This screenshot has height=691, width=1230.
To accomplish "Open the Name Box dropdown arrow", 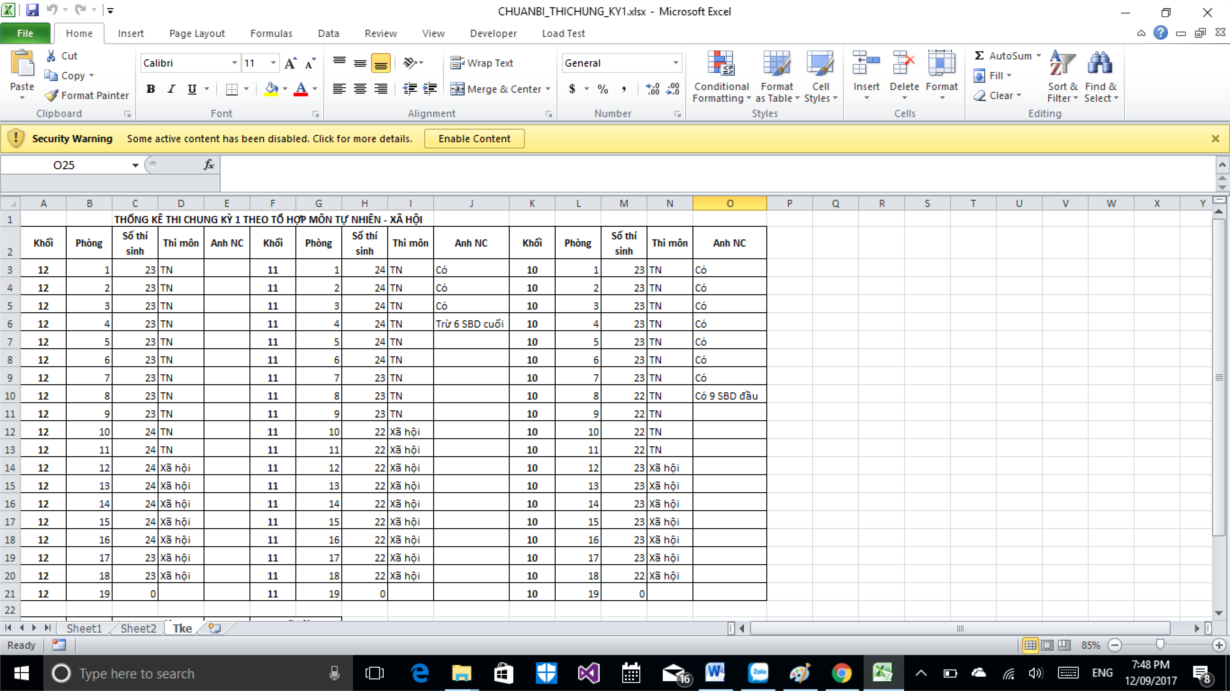I will pyautogui.click(x=135, y=165).
